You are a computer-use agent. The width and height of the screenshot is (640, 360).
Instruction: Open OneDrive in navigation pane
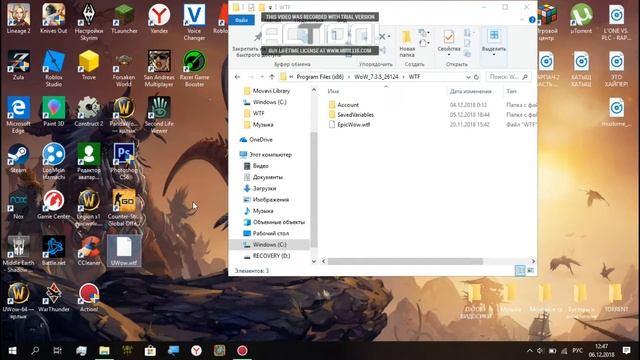(x=260, y=140)
